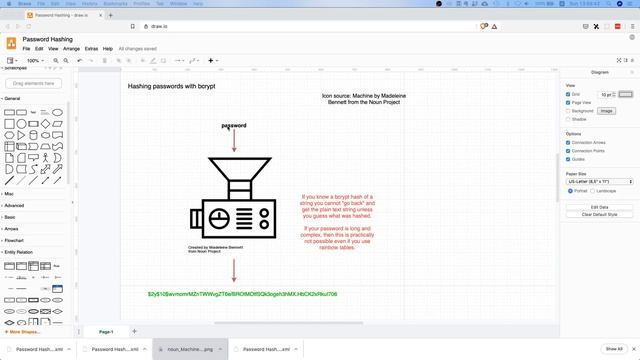Select the callout speech bubble shape

point(33,158)
